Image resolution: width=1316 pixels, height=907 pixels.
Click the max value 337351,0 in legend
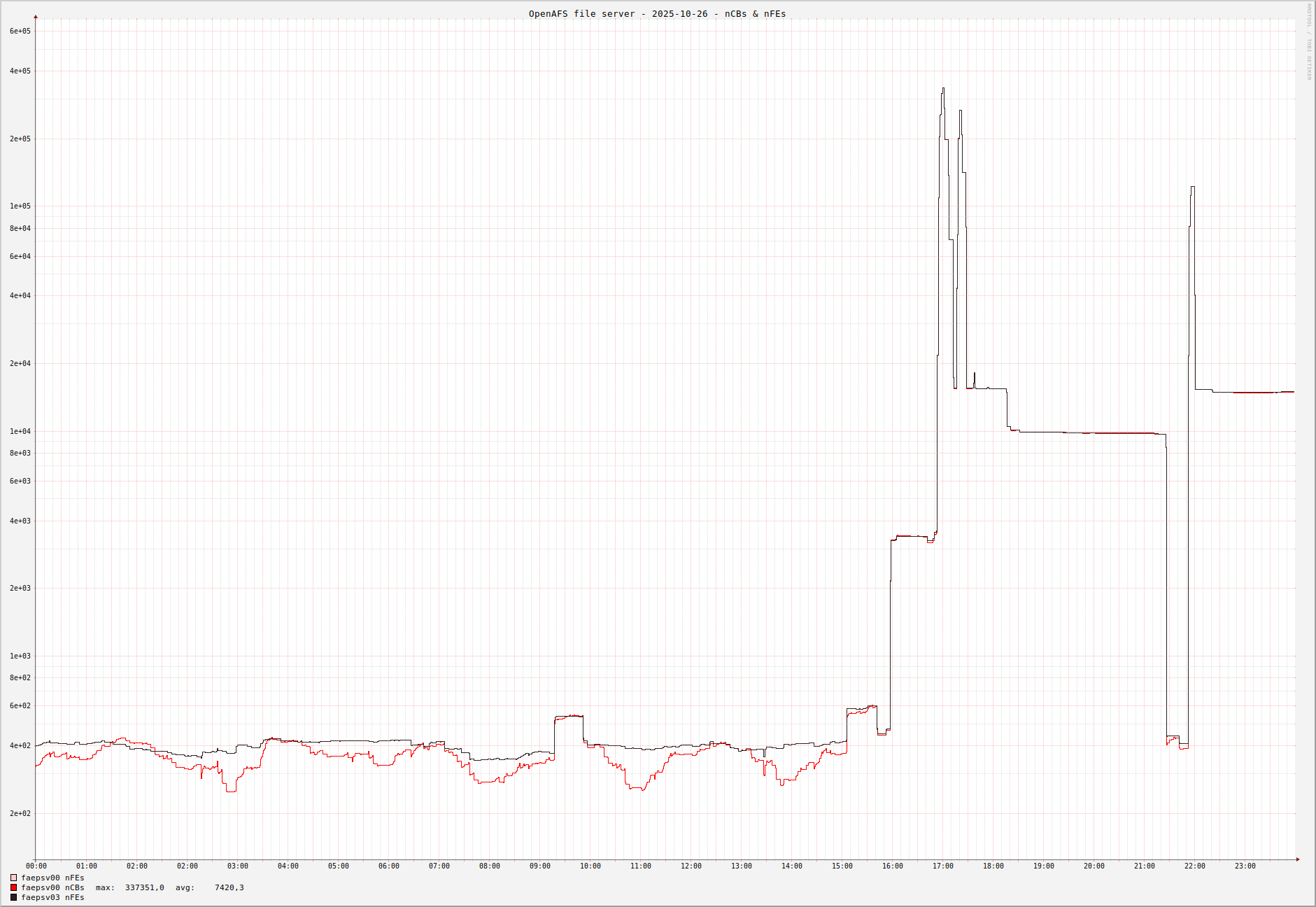(144, 887)
